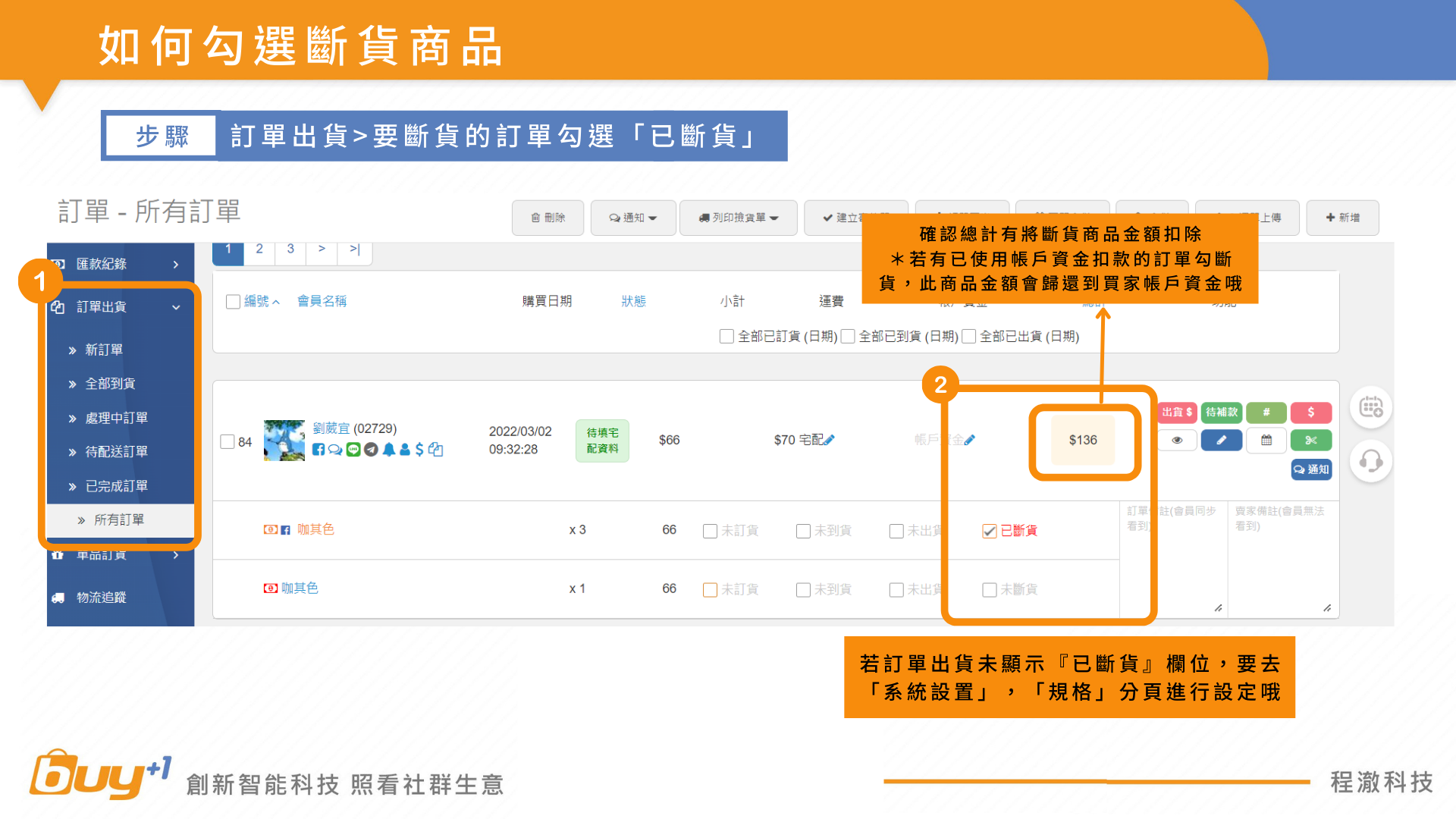Click the eye view order icon
1456x819 pixels.
coord(1177,441)
